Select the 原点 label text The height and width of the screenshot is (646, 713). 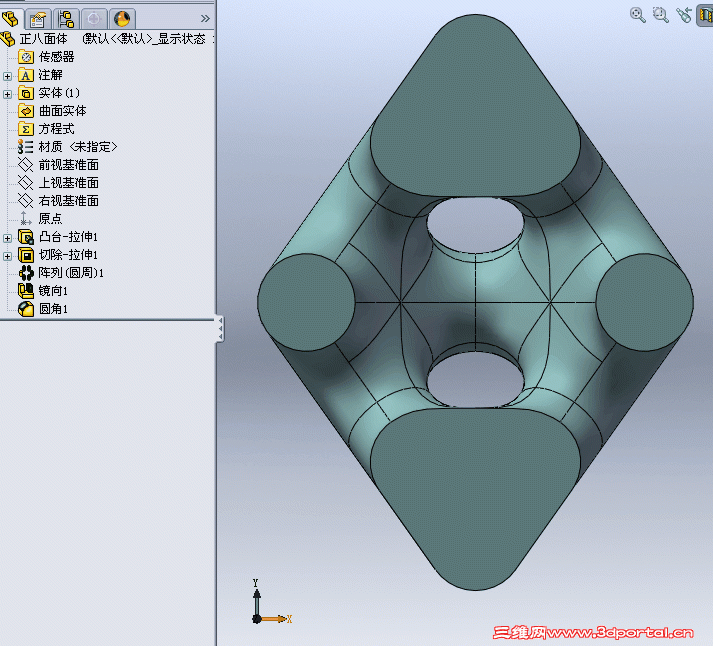click(50, 219)
